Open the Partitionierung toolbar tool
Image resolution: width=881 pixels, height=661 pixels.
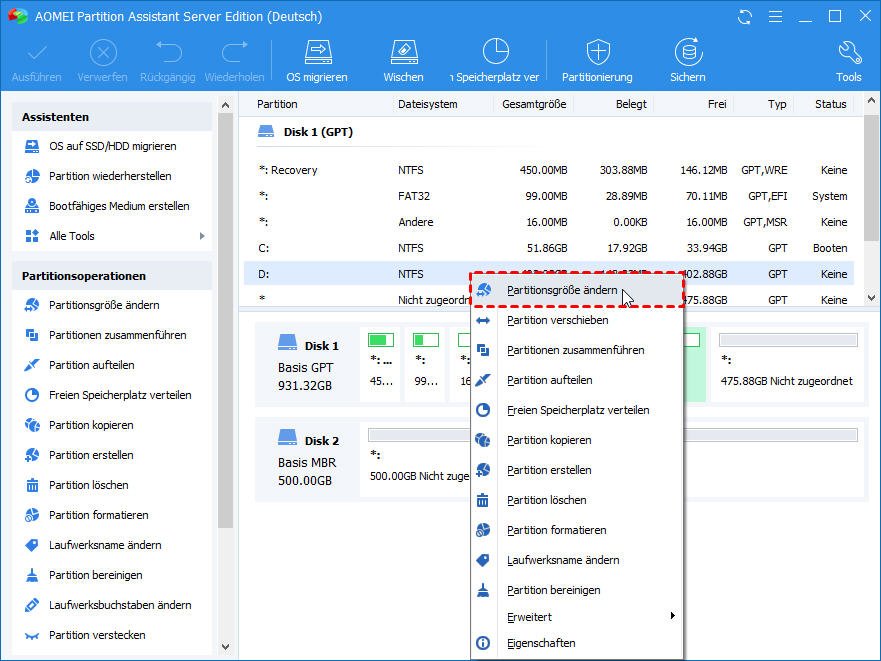click(597, 60)
